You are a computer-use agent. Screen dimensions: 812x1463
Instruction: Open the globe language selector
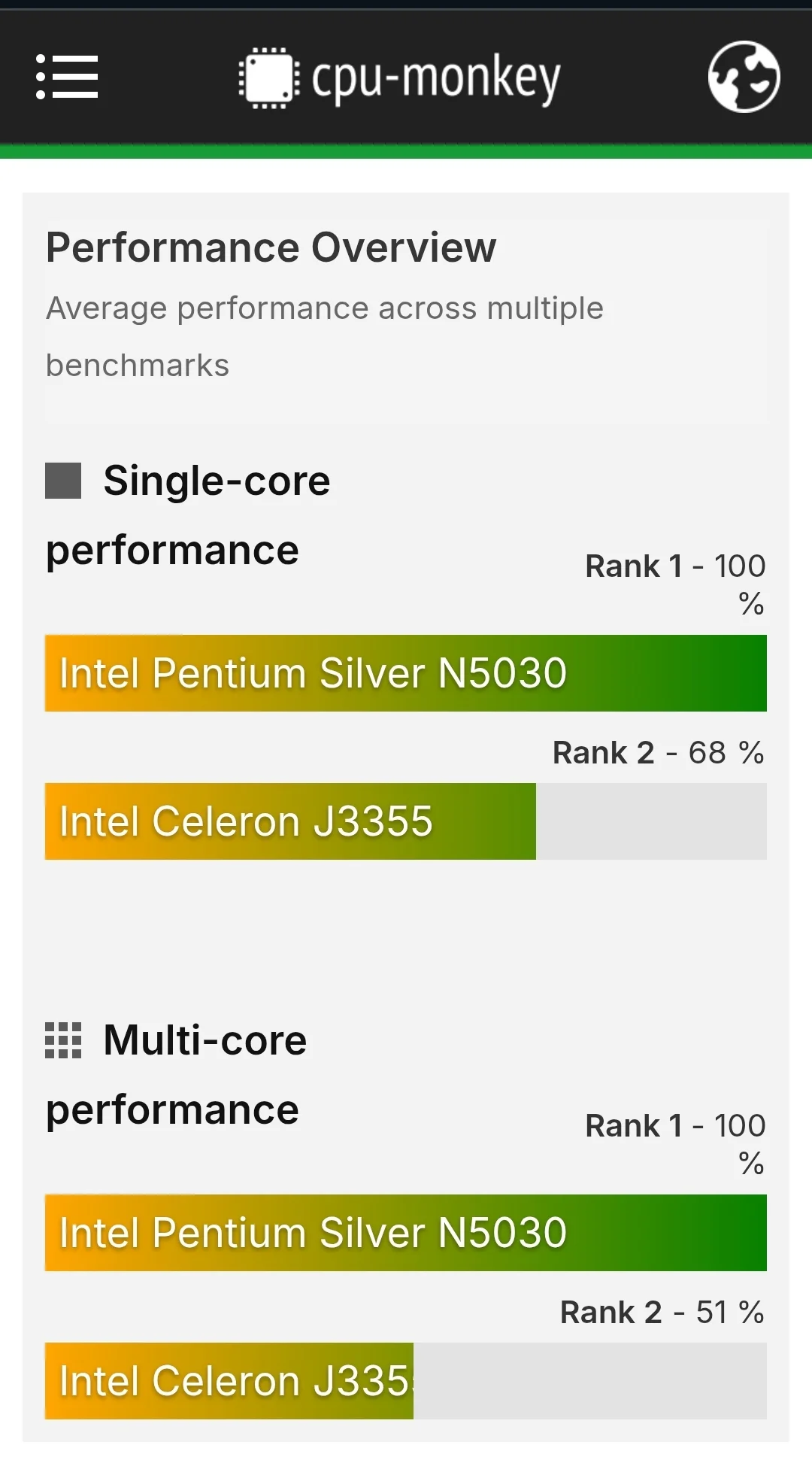[x=744, y=77]
